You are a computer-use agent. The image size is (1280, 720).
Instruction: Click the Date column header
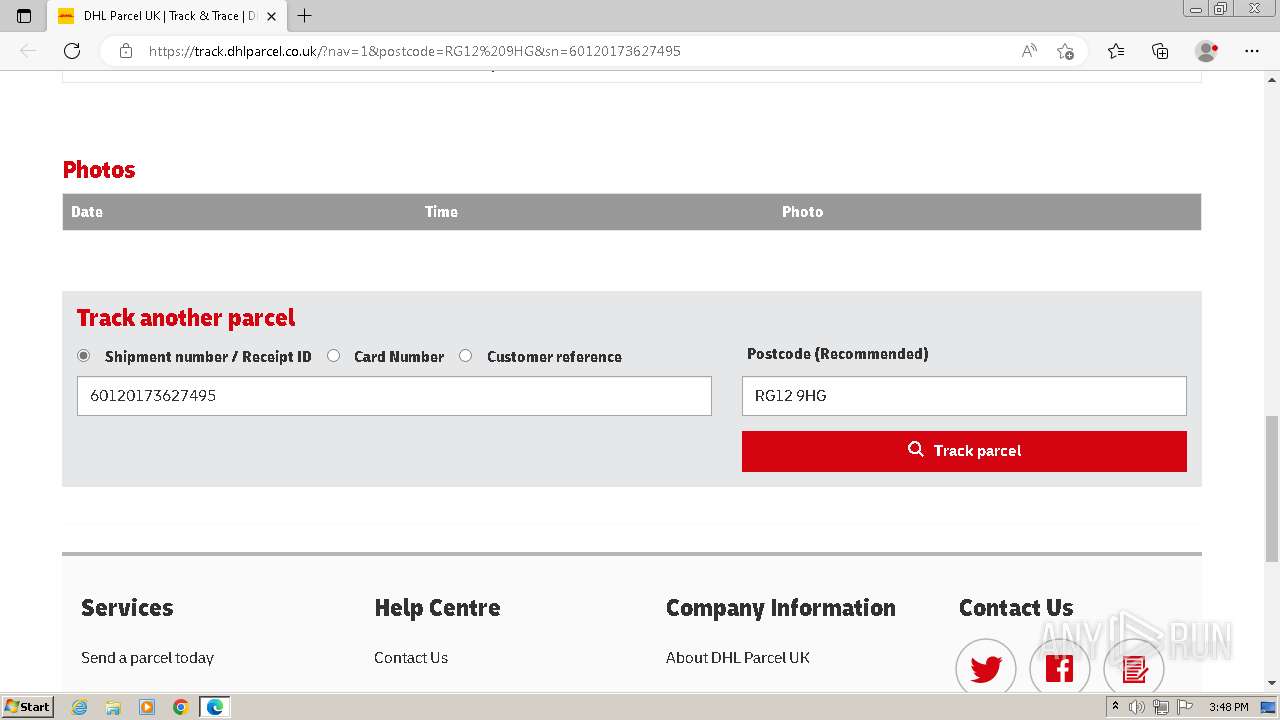point(87,212)
